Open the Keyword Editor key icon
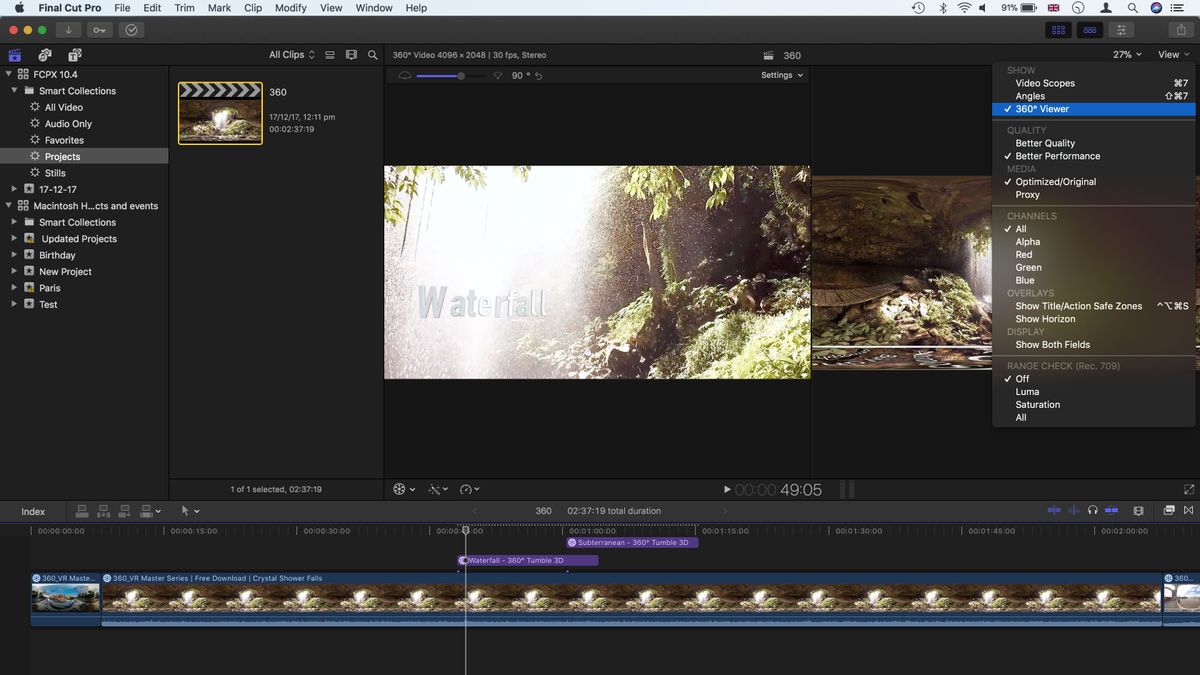 coord(99,30)
